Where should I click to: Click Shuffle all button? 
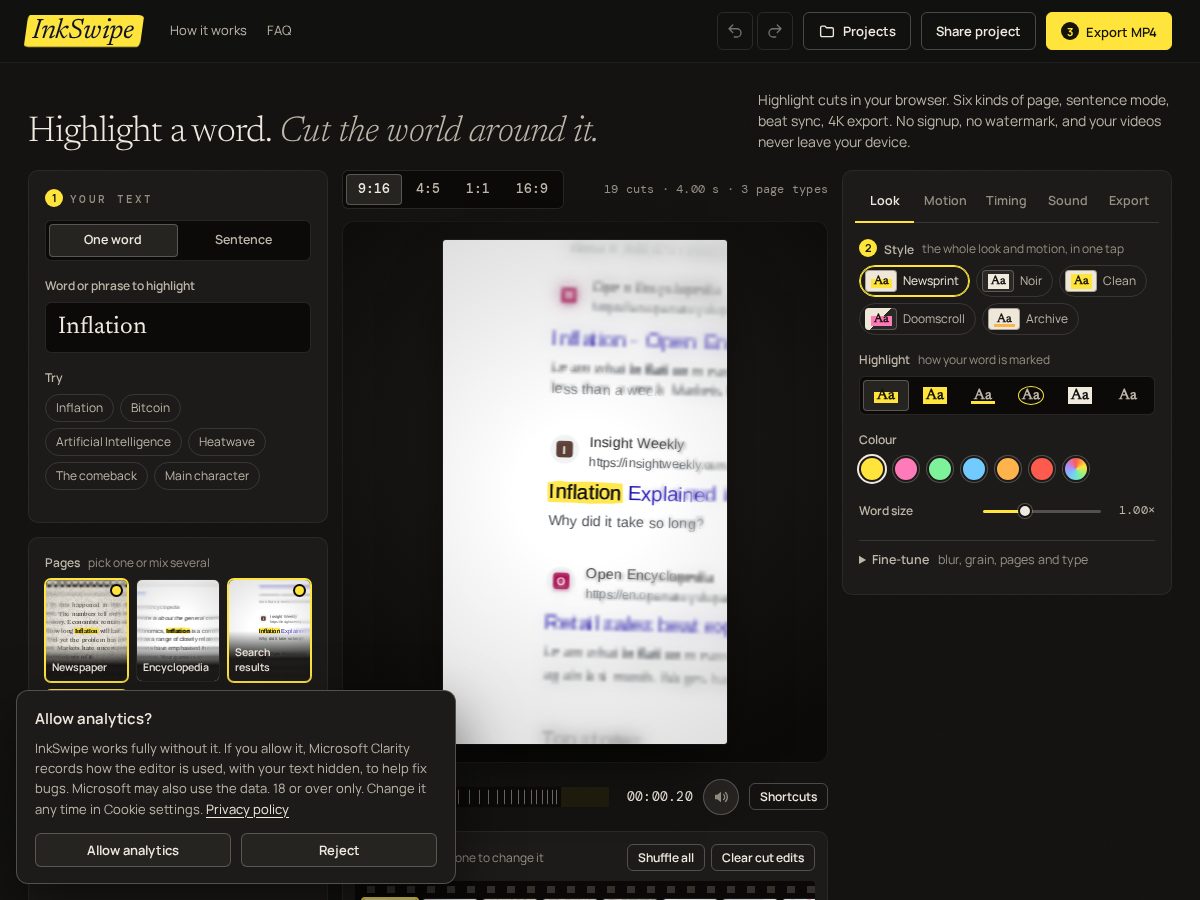click(666, 858)
